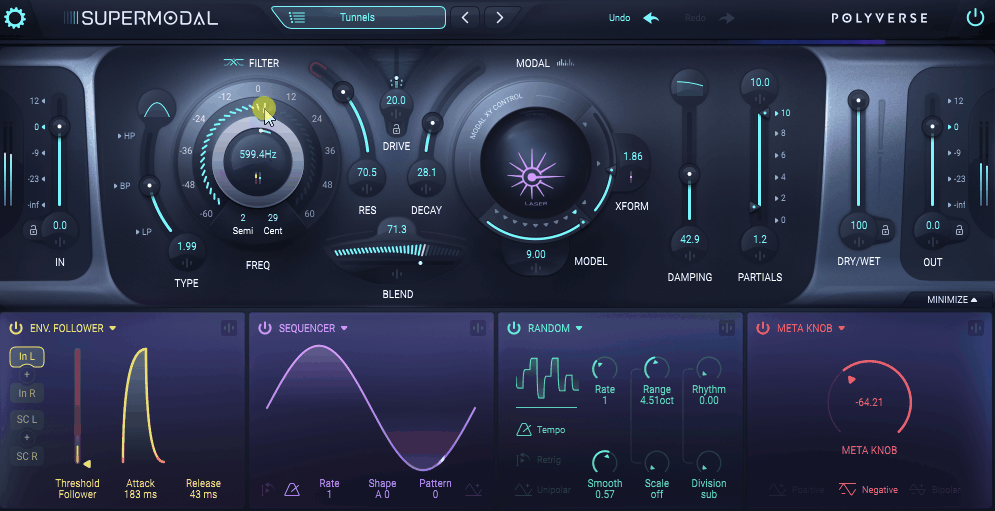Click the DRY/WET slider handle
The image size is (995, 511).
coord(859,100)
